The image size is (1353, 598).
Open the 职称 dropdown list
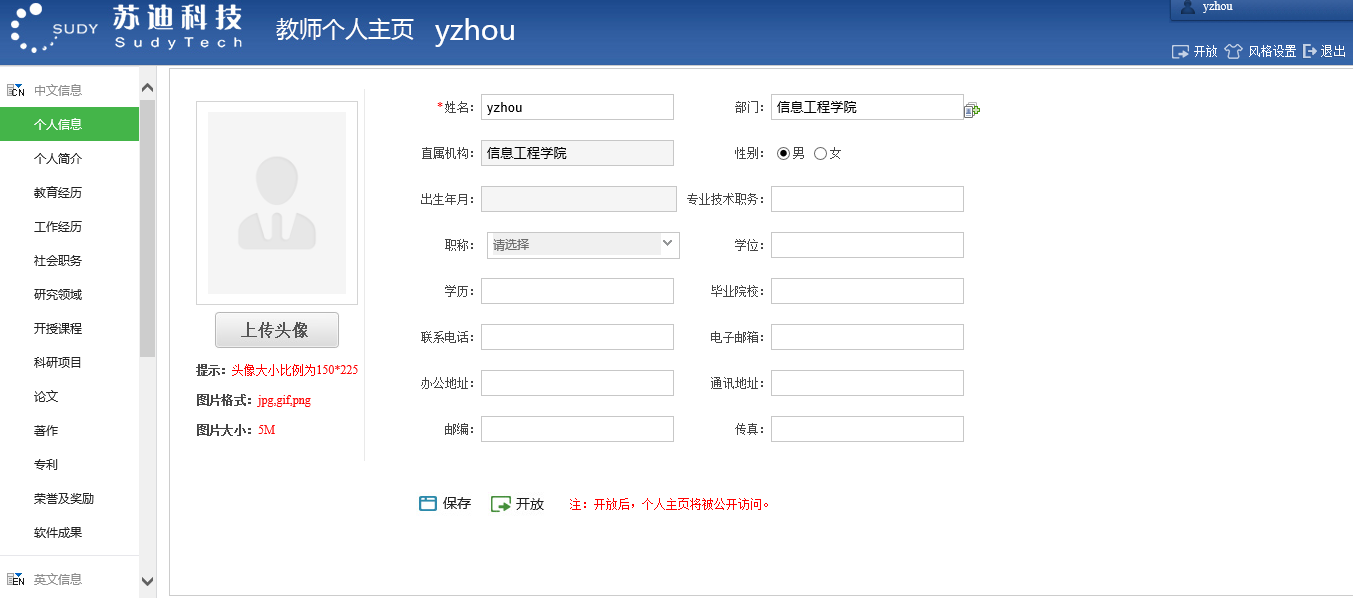point(583,245)
